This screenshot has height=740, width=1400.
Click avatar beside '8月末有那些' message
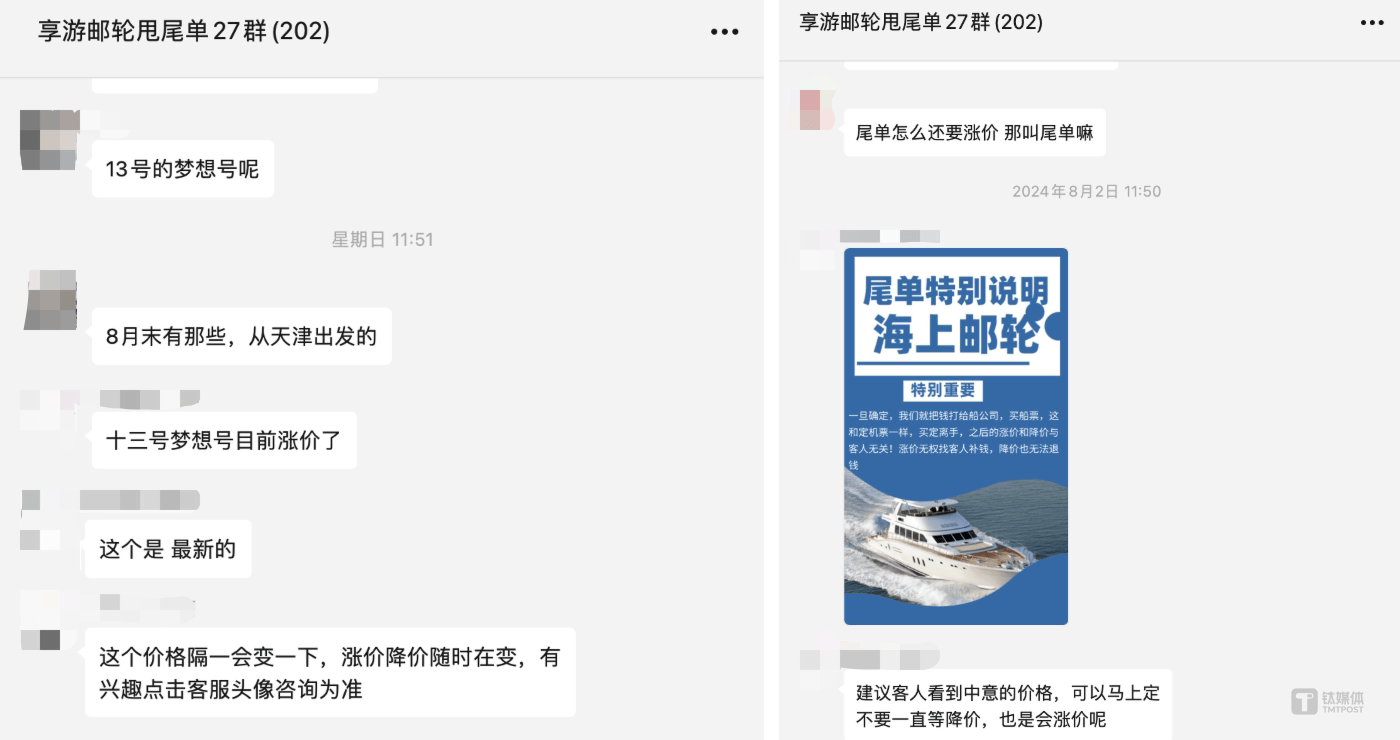(50, 300)
